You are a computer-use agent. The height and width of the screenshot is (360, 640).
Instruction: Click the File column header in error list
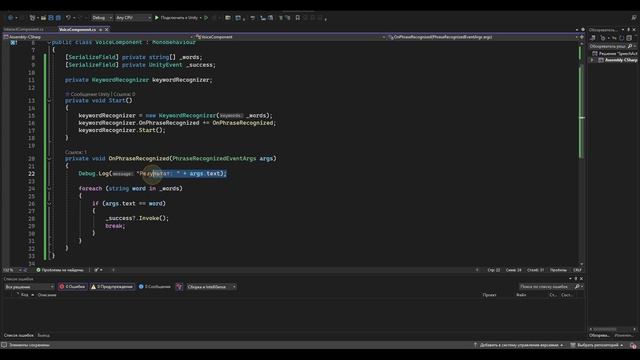[x=521, y=295]
